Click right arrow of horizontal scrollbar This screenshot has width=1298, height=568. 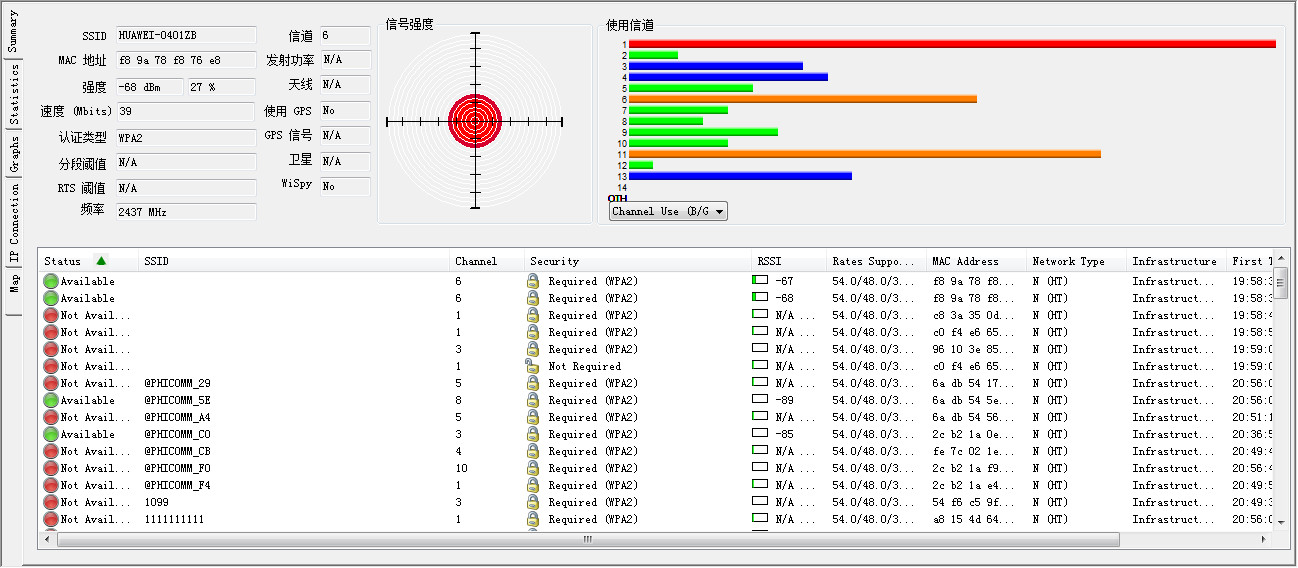click(1263, 539)
